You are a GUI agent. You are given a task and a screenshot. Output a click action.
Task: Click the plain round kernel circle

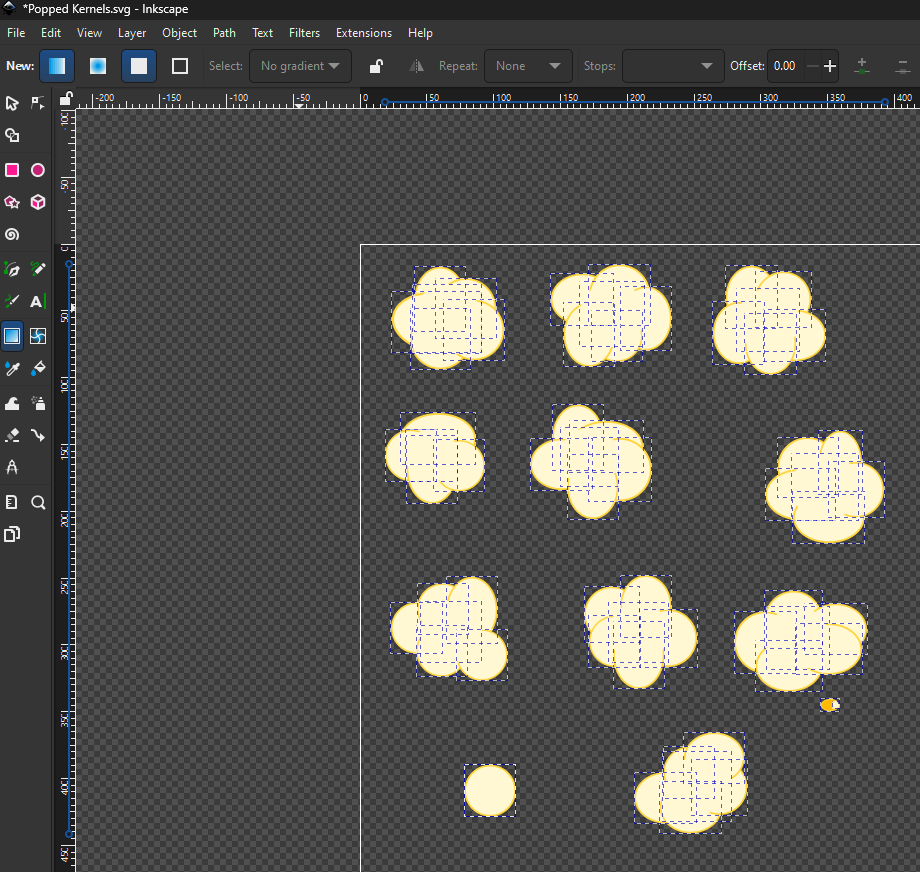click(490, 790)
